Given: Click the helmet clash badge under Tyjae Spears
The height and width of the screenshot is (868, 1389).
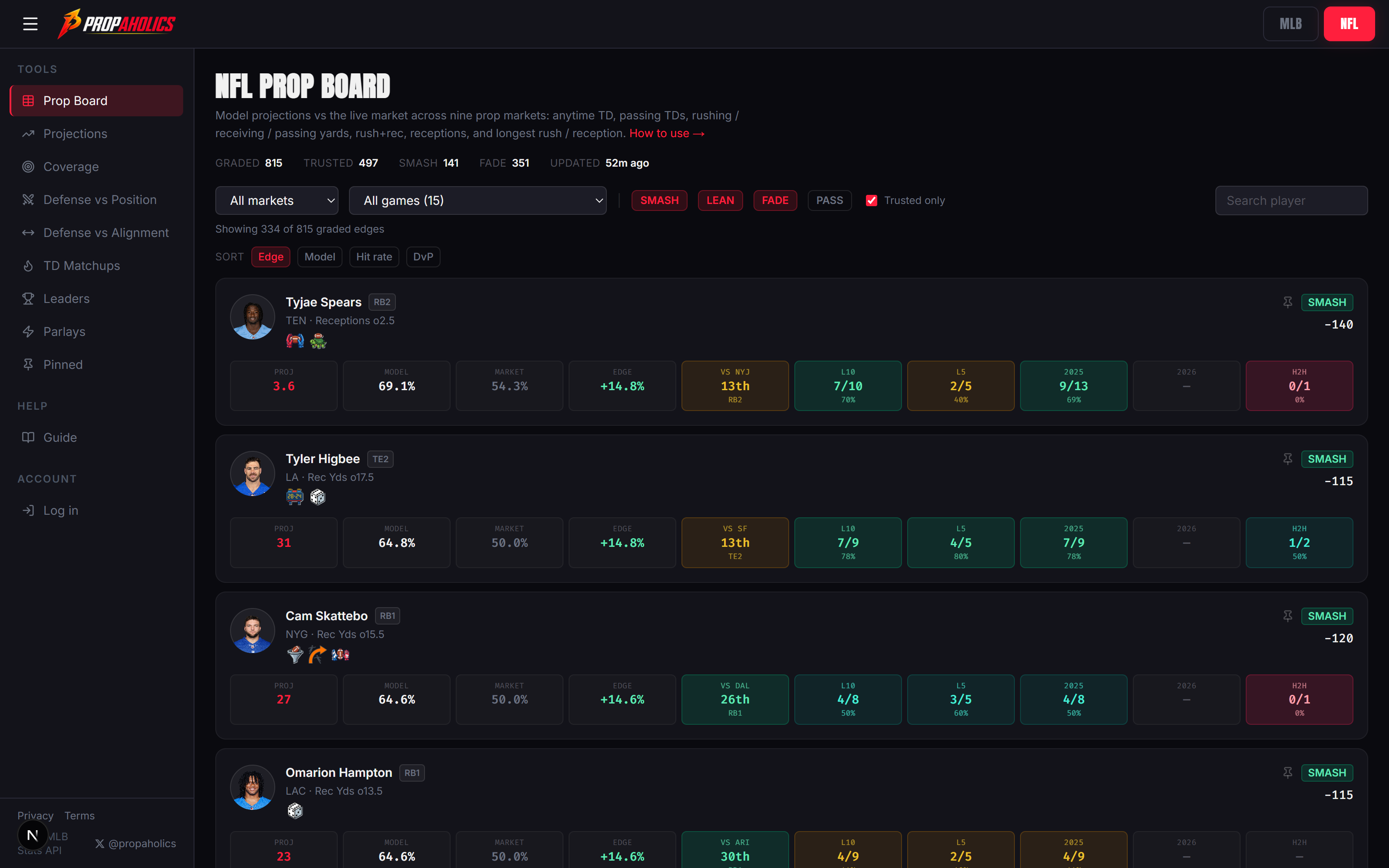Looking at the screenshot, I should point(295,341).
